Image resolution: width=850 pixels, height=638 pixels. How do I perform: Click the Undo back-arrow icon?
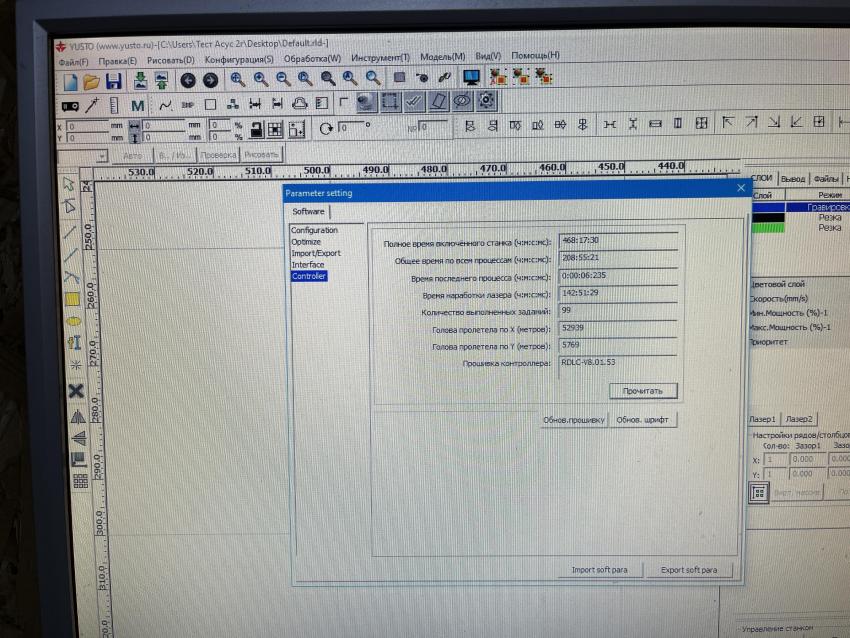point(187,81)
